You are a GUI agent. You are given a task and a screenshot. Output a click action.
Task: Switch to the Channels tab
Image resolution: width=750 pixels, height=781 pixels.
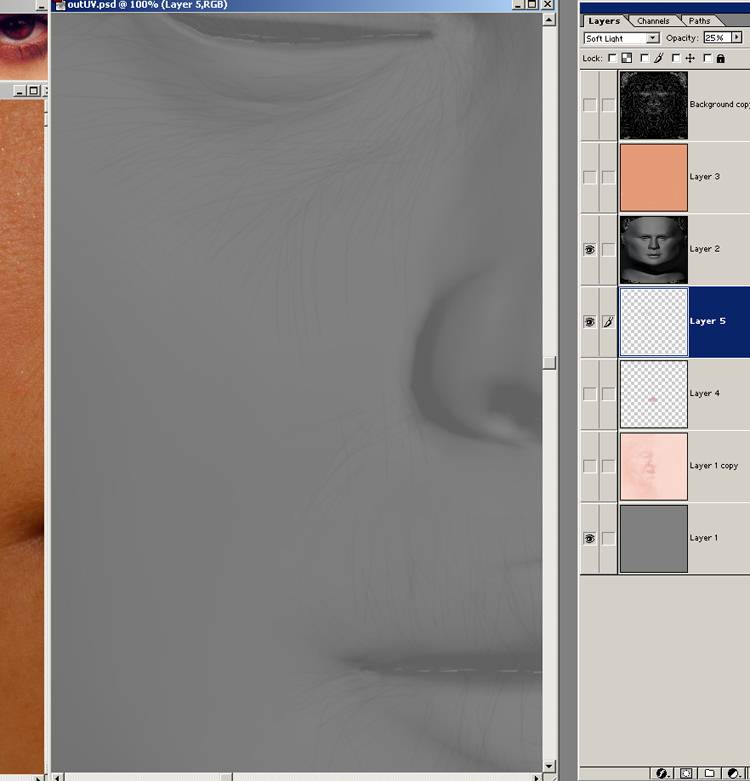(653, 20)
